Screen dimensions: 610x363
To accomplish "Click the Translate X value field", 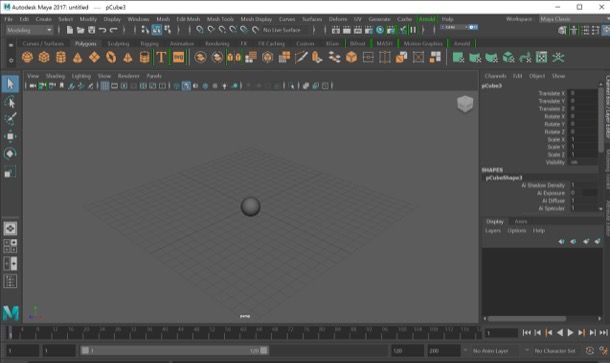I will pyautogui.click(x=582, y=93).
